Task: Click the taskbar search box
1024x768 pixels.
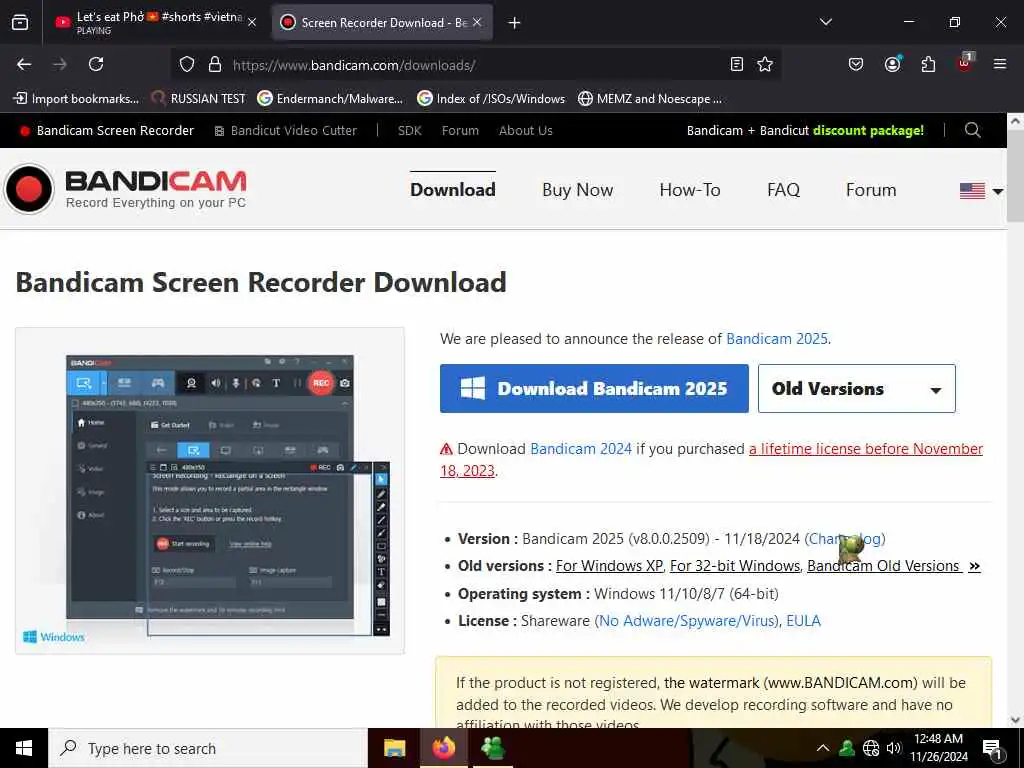Action: [208, 748]
